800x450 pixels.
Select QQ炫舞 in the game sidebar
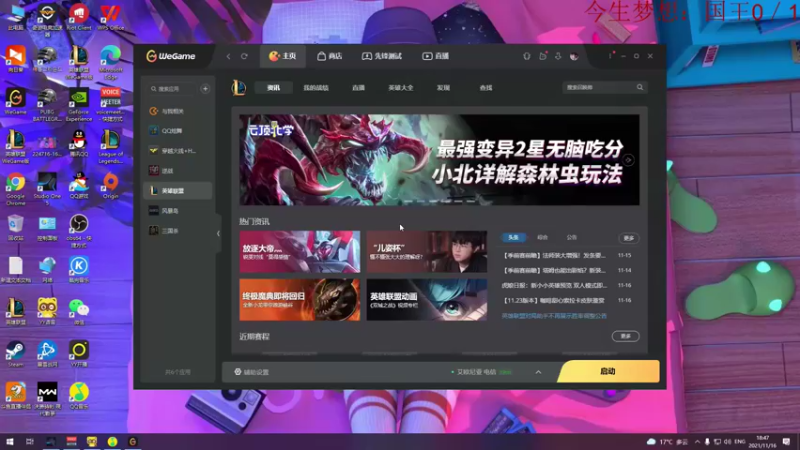coord(178,131)
